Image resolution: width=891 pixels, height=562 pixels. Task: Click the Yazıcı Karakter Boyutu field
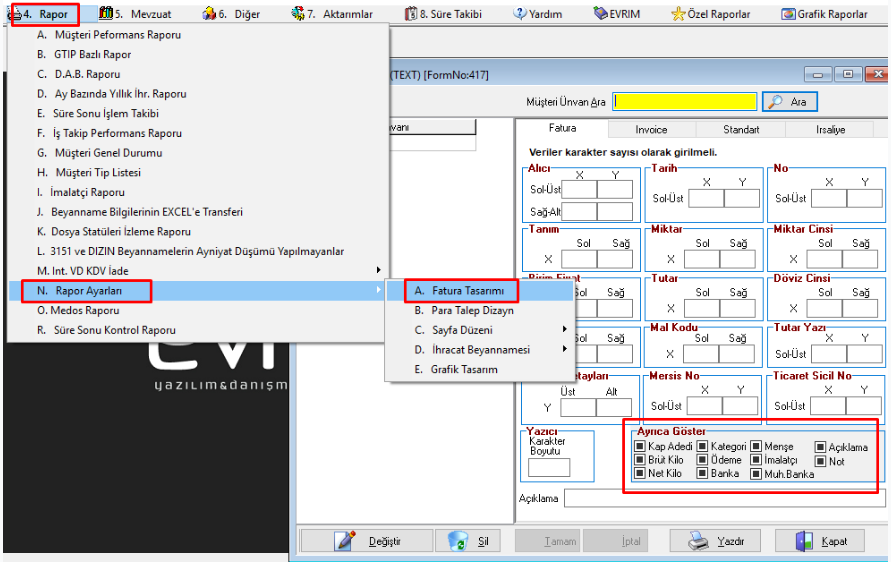pos(548,468)
